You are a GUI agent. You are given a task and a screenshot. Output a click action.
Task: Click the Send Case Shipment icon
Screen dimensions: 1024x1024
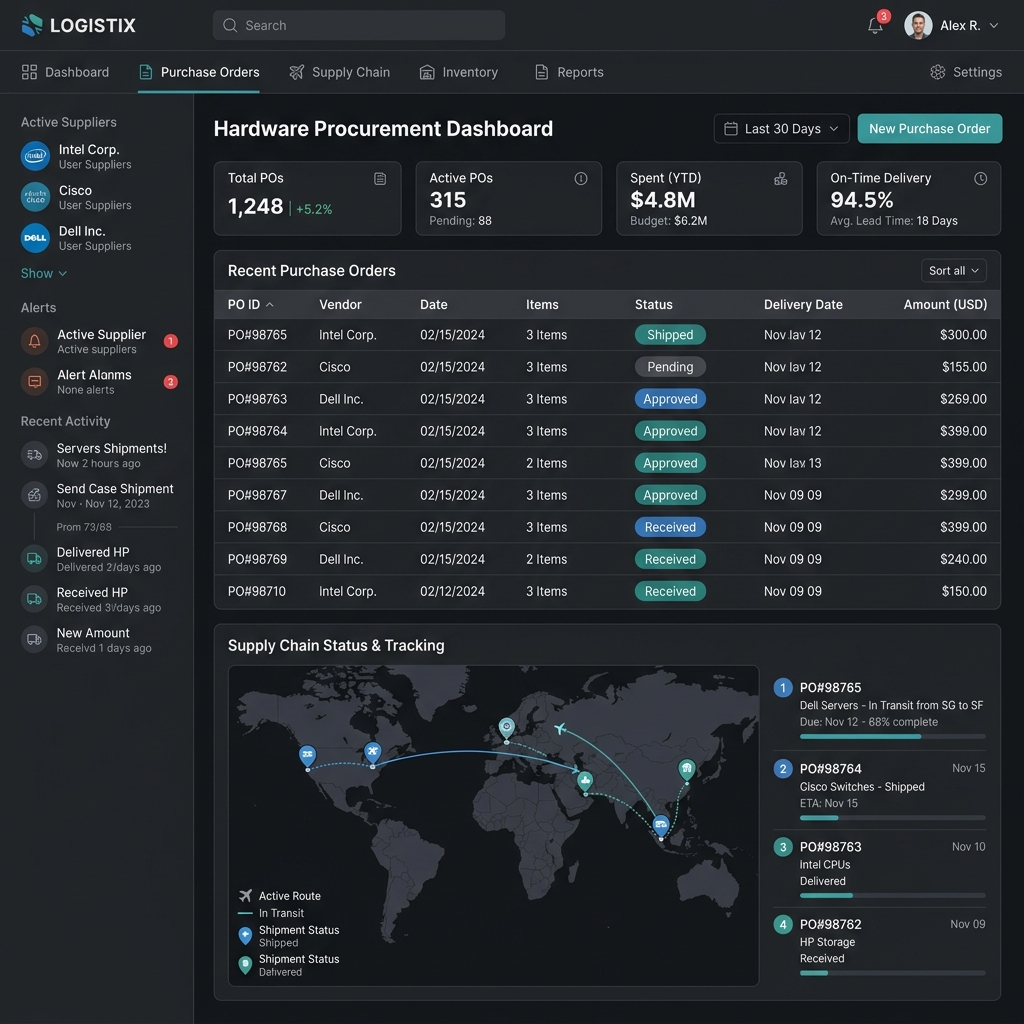(x=35, y=495)
